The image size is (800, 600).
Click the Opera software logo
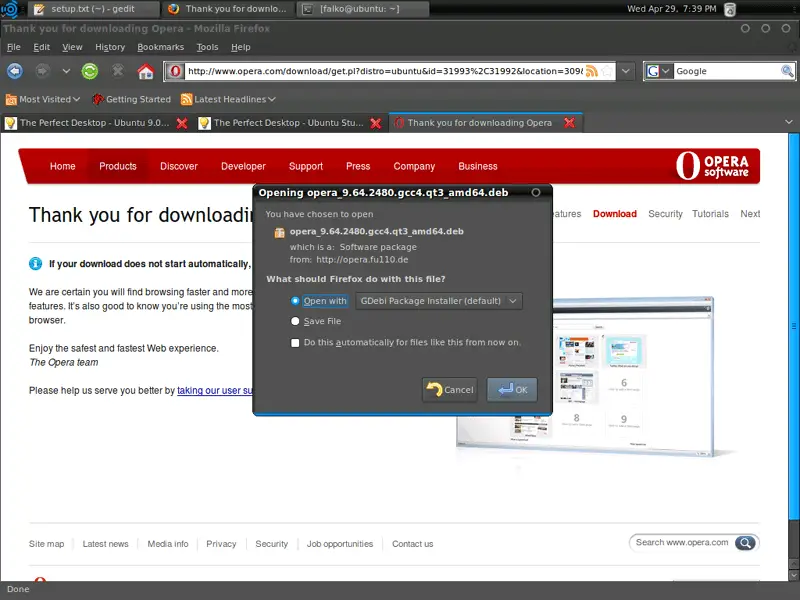(x=712, y=166)
